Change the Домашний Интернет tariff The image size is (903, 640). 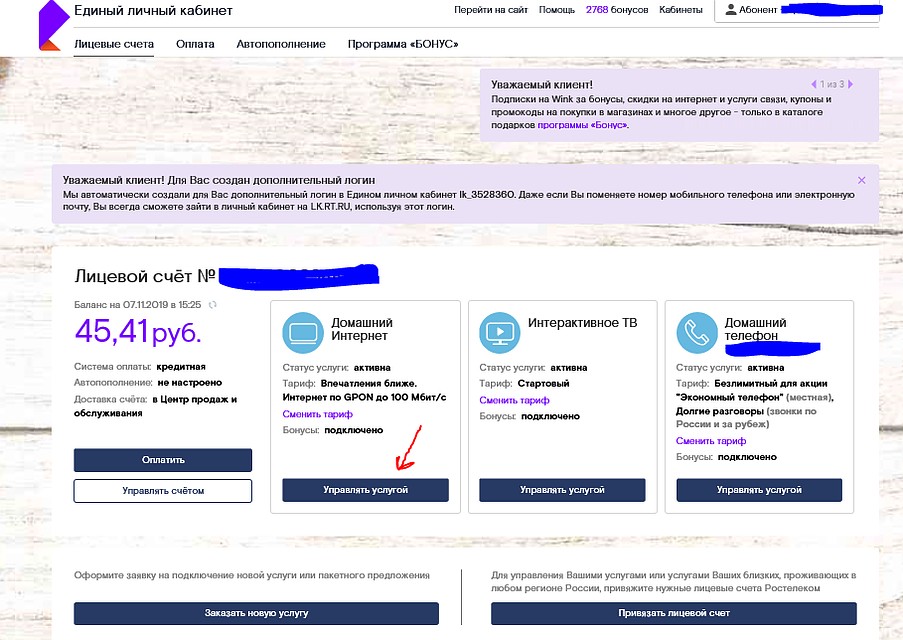coord(317,414)
